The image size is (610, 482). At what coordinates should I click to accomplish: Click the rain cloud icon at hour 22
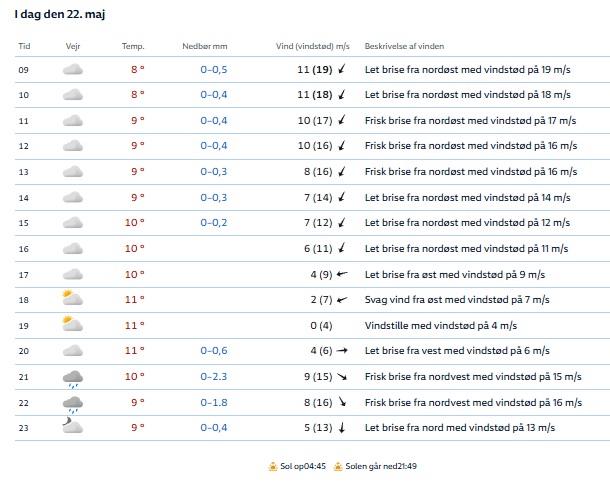point(72,403)
